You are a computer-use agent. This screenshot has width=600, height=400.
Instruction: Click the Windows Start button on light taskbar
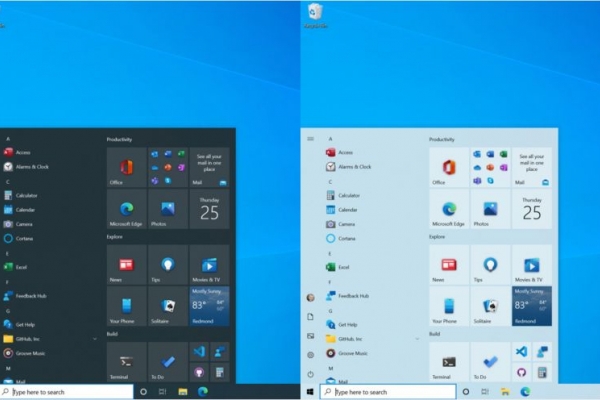[x=310, y=392]
